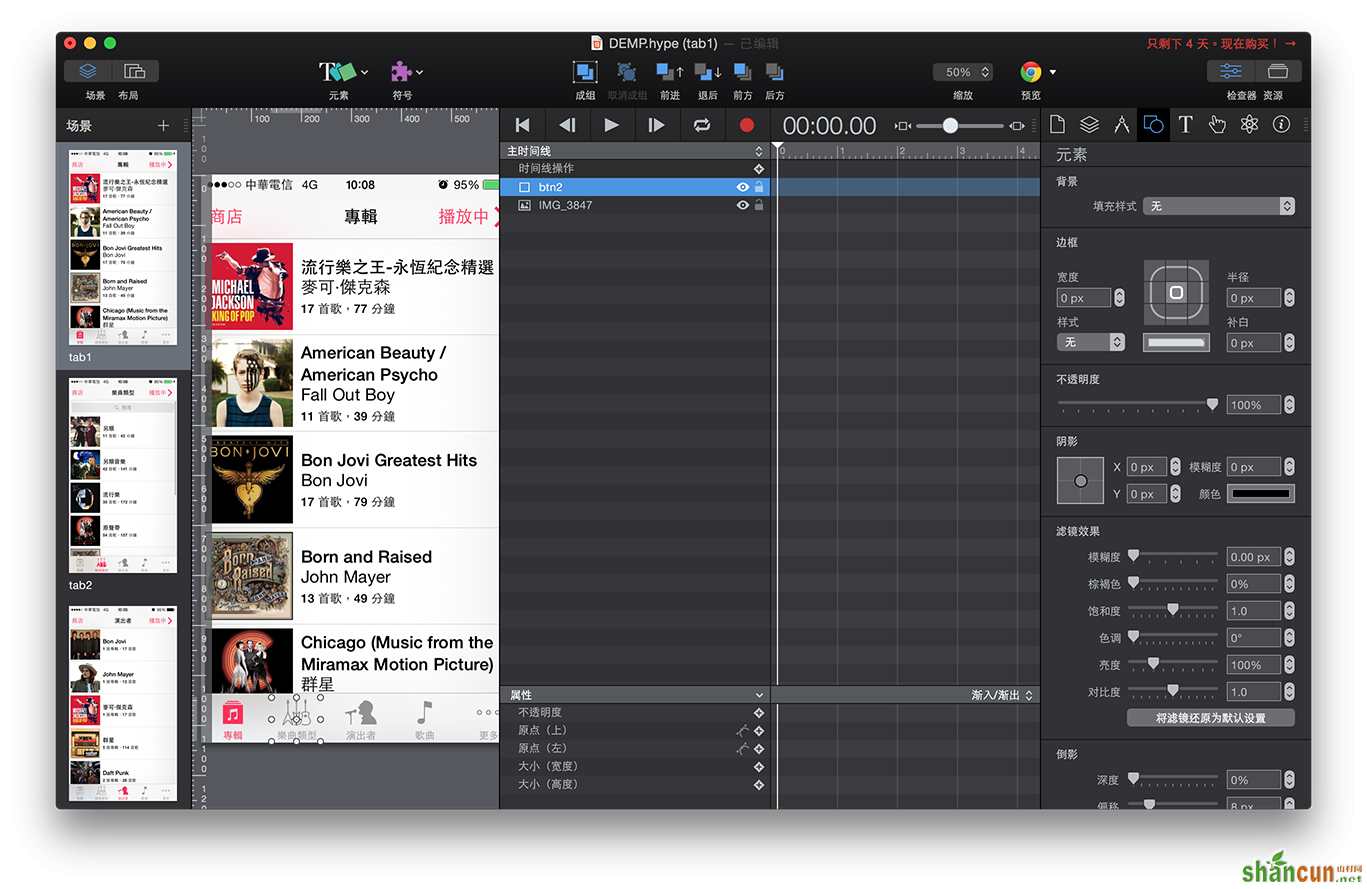Image resolution: width=1367 pixels, height=889 pixels.
Task: Select the IMG_3847 layer row
Action: pyautogui.click(x=634, y=205)
